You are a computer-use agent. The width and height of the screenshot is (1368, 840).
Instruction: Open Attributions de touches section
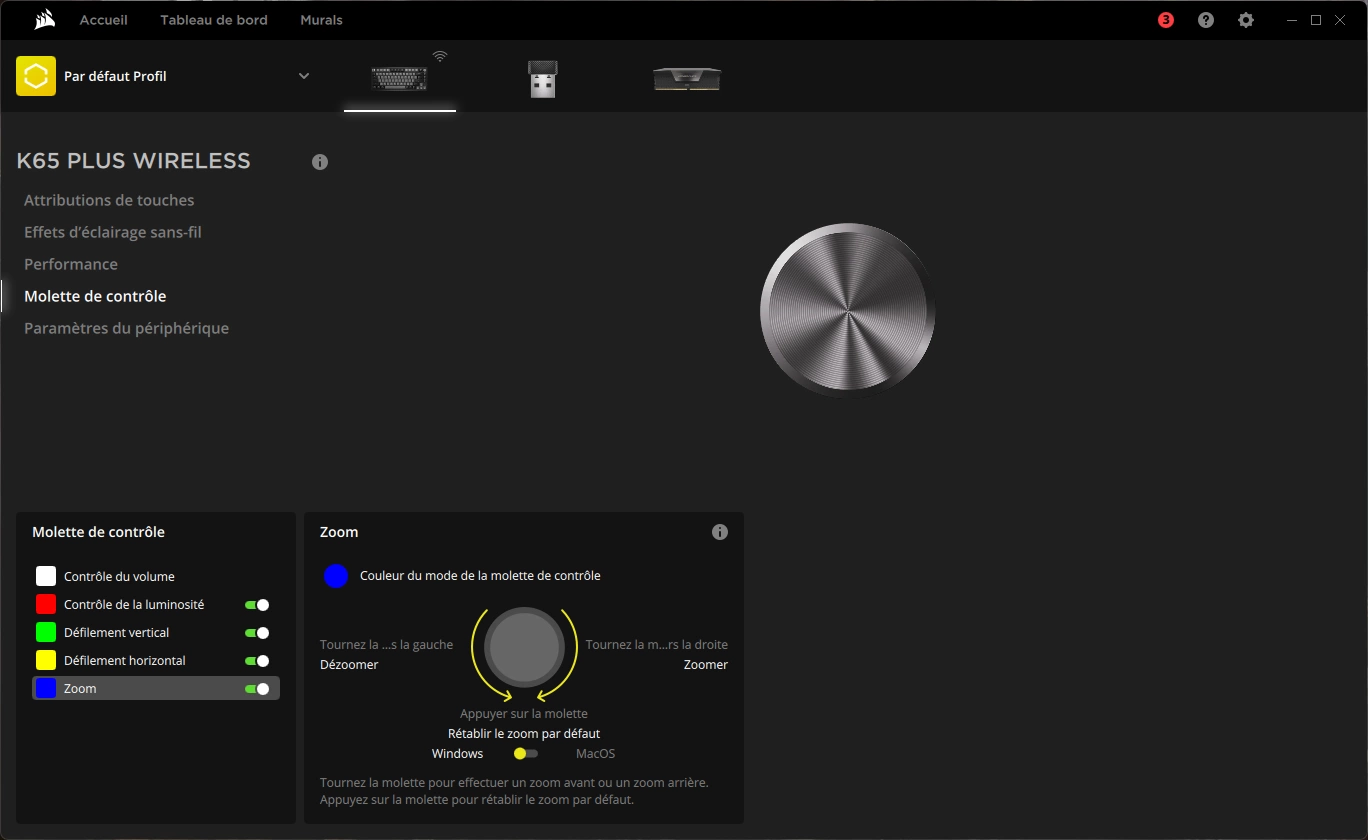point(109,200)
